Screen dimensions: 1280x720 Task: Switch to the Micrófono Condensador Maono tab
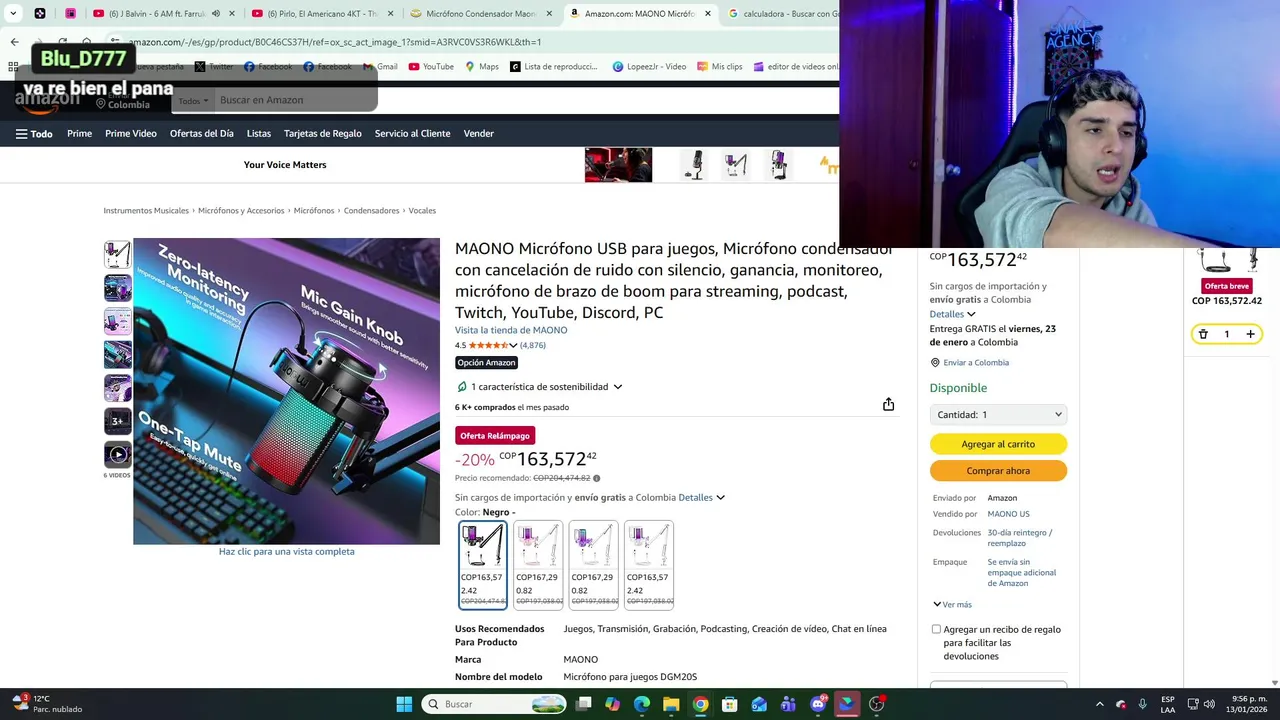click(480, 14)
